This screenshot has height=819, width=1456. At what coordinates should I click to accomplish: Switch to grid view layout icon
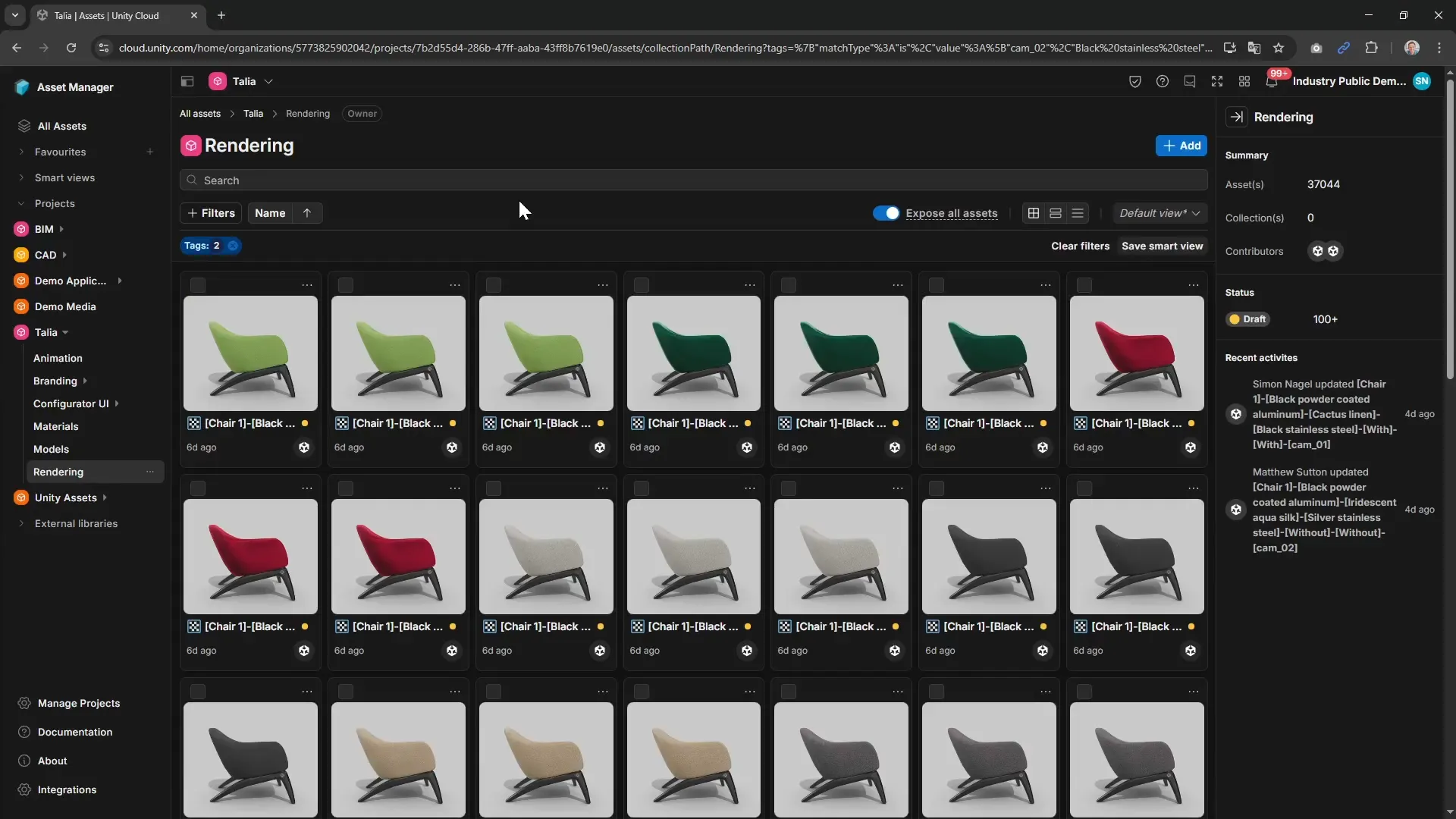(1033, 213)
